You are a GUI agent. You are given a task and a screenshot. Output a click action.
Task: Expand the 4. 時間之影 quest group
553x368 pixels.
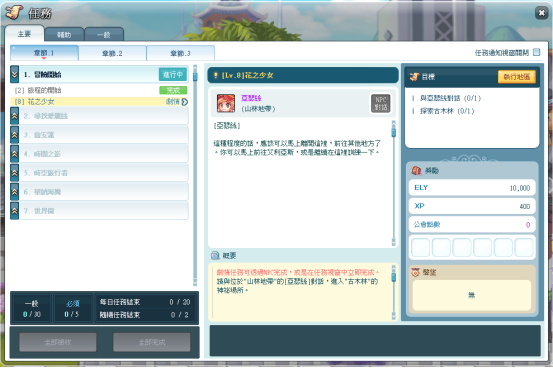(14, 154)
